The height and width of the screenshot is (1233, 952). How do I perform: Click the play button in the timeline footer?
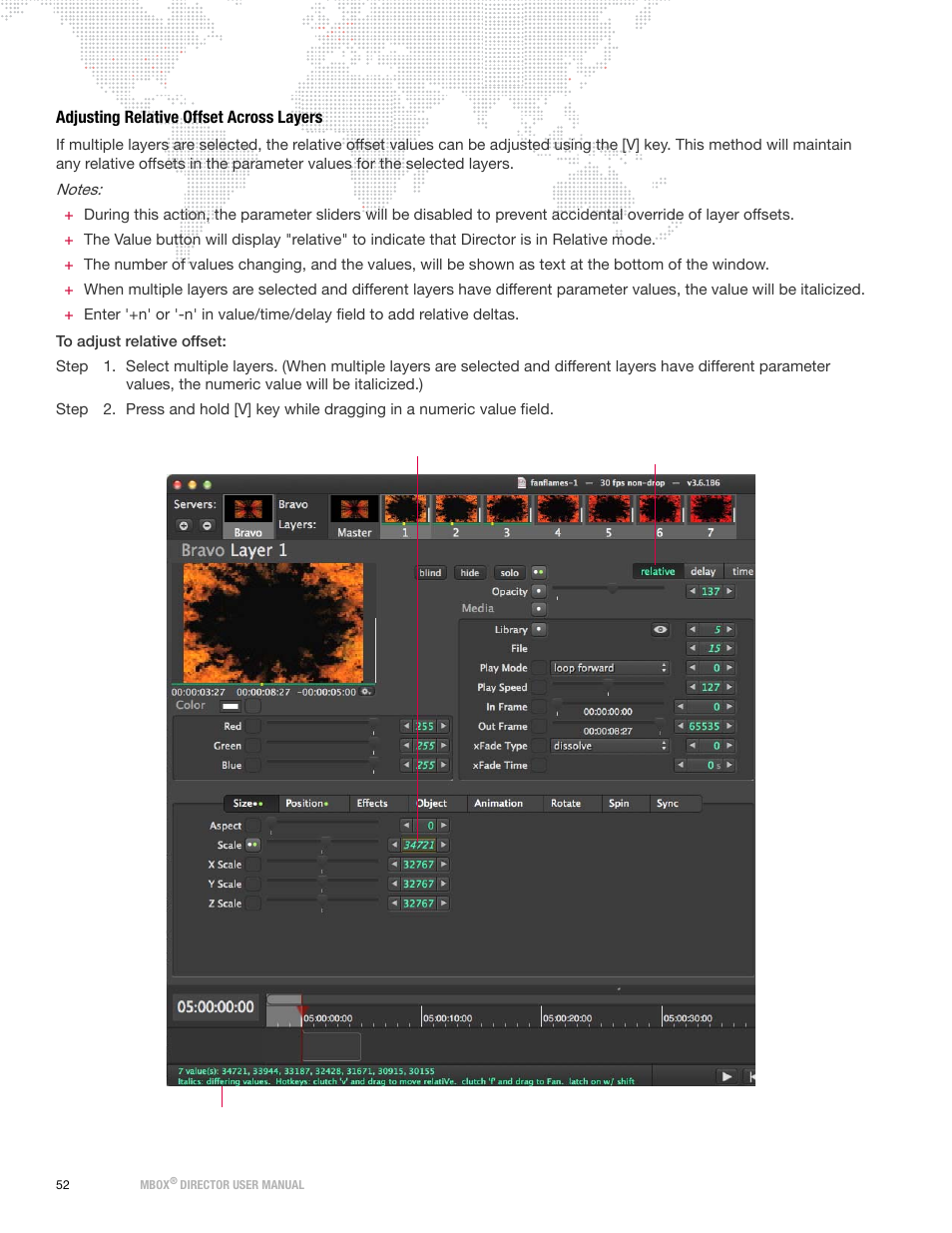pos(726,1076)
